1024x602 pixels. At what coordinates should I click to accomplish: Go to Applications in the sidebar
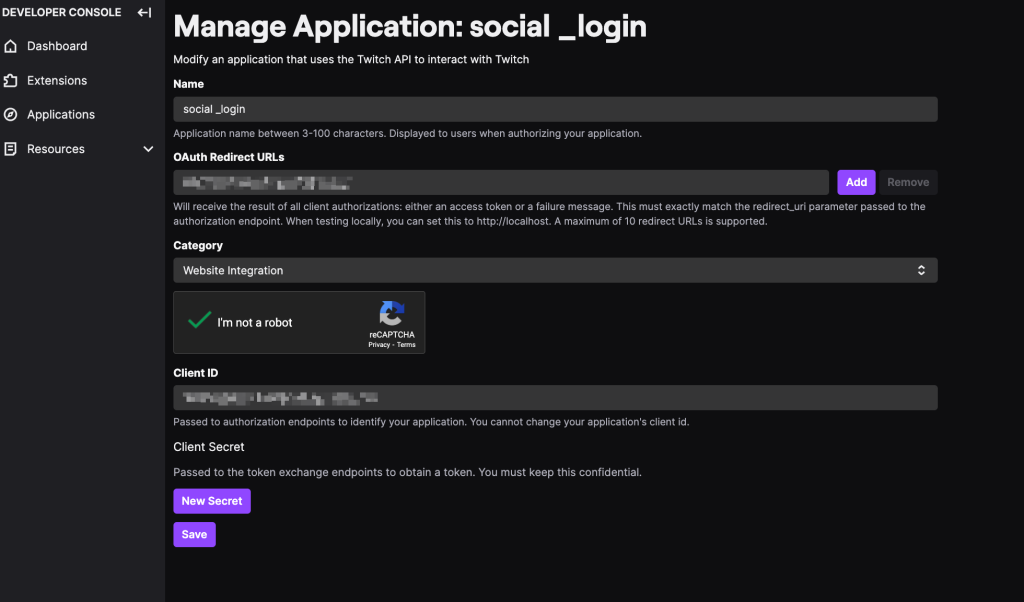coord(61,115)
